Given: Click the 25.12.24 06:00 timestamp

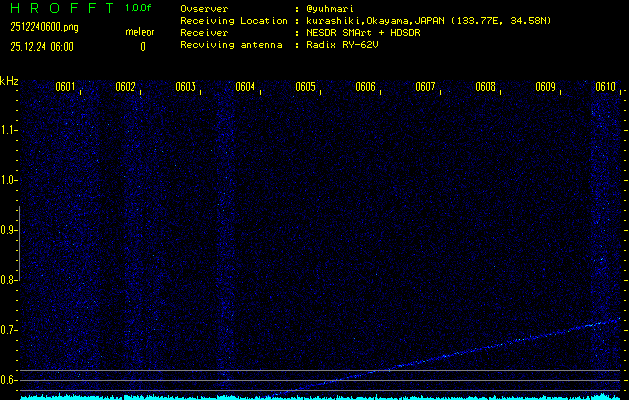Looking at the screenshot, I should pos(42,46).
